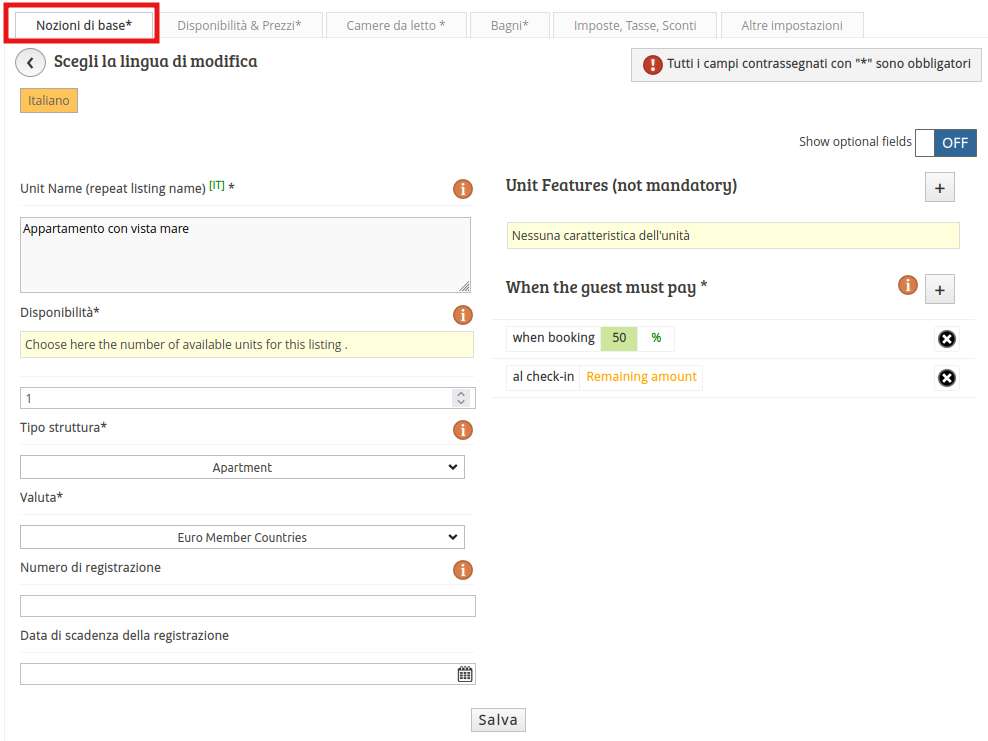Remove the 'al check-in' payment row
This screenshot has width=988, height=741.
946,378
